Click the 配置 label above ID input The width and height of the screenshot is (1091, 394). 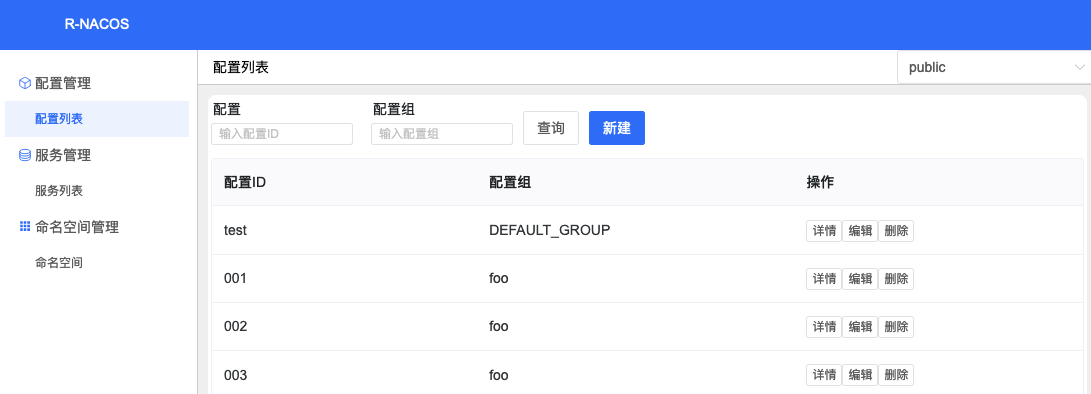point(227,109)
